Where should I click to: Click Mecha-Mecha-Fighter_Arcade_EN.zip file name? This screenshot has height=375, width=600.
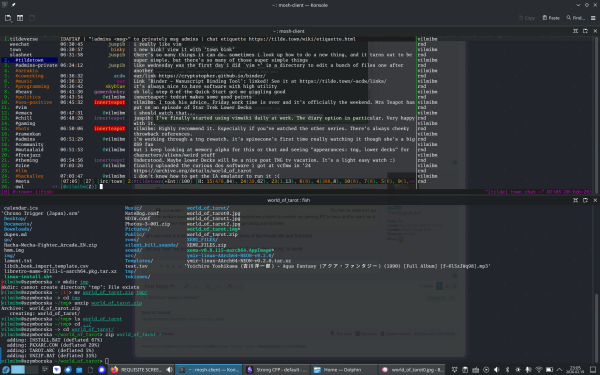(51, 245)
